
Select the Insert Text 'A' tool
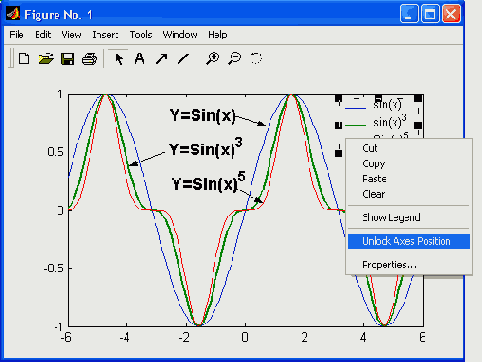[140, 59]
